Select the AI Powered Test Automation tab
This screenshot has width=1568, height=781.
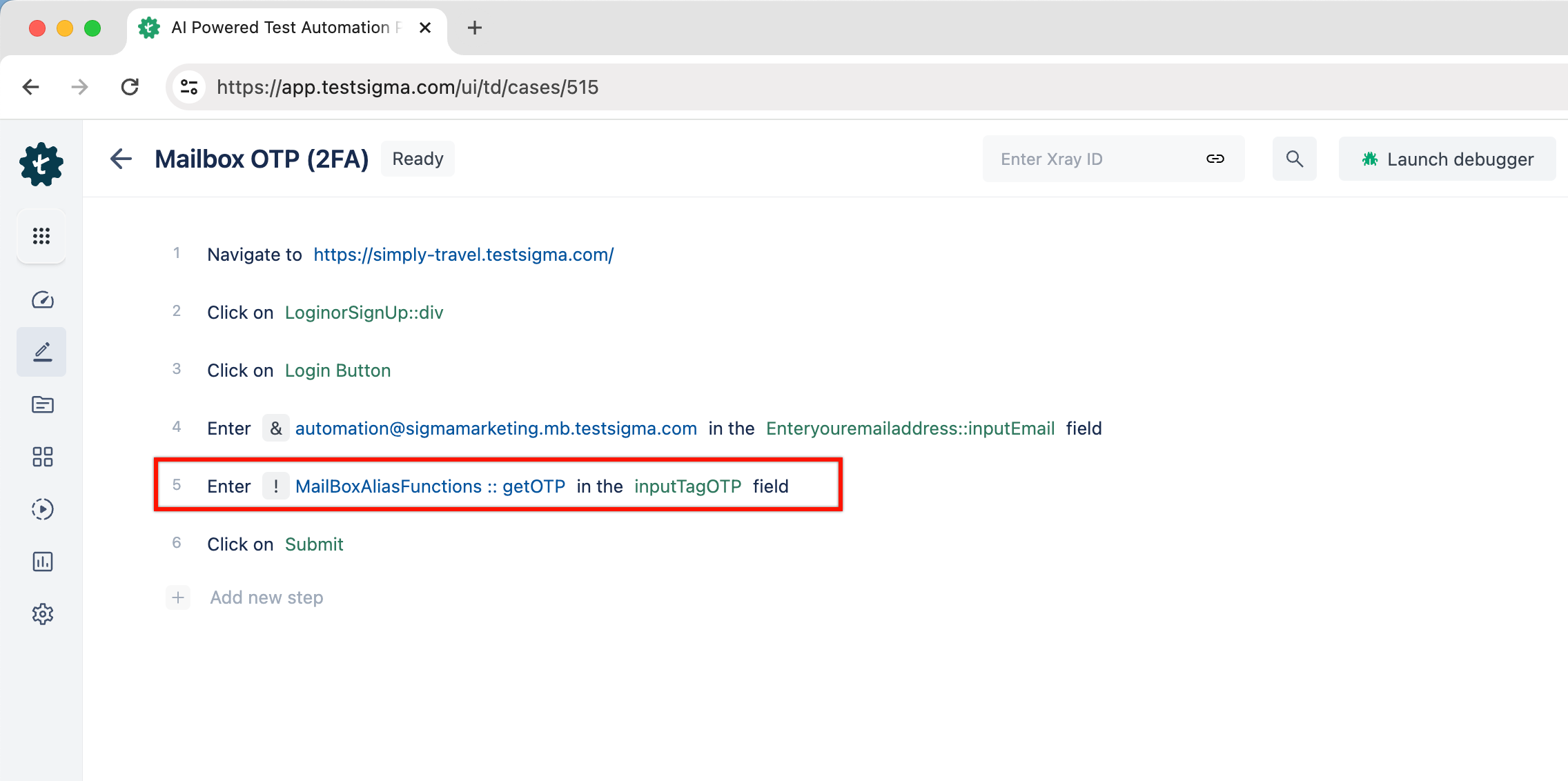click(287, 28)
